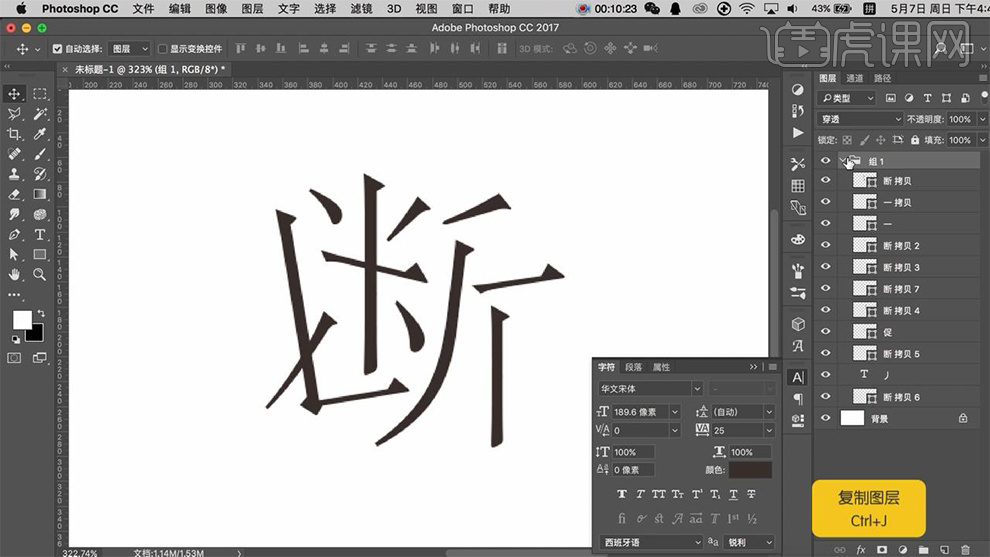The height and width of the screenshot is (557, 990).
Task: Select the Hand tool
Action: coord(14,275)
